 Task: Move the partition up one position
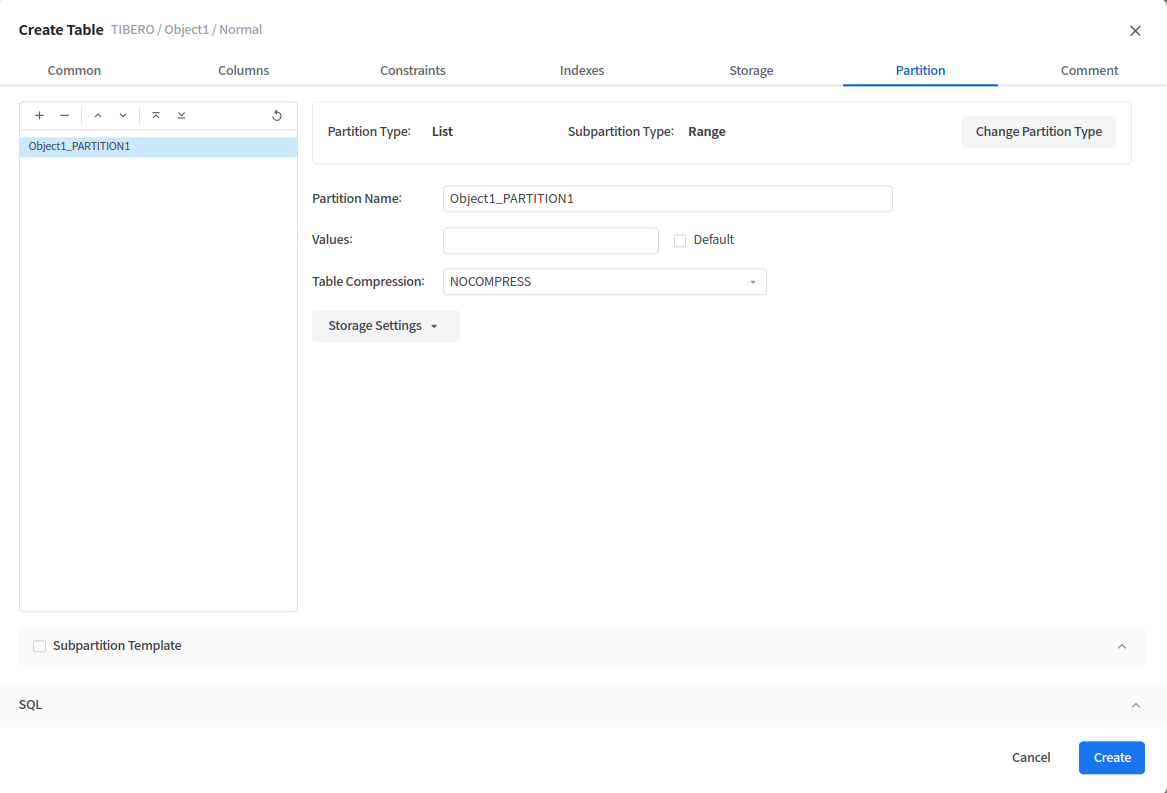pos(98,116)
